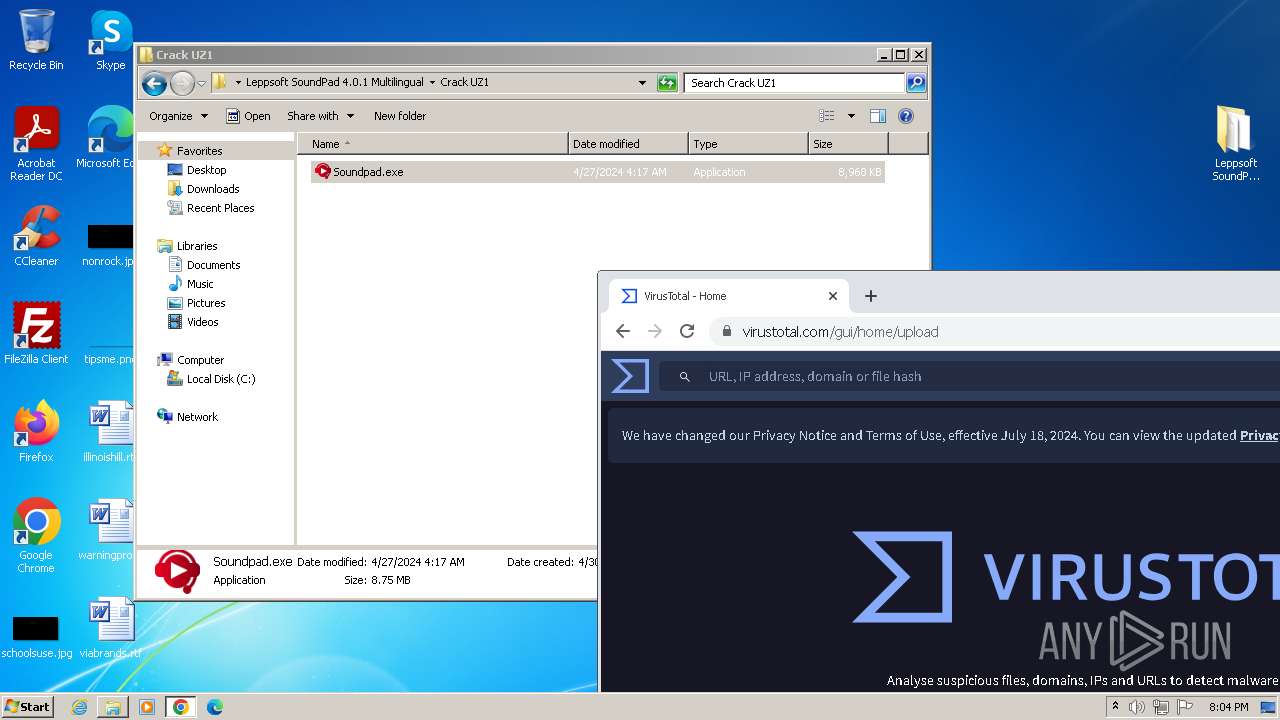
Task: Open Pictures library in navigation pane
Action: 206,303
